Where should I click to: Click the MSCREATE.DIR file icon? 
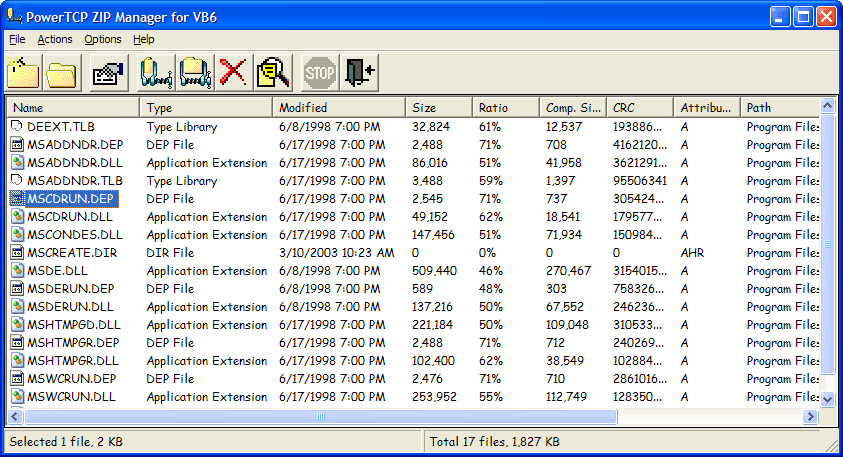pos(17,253)
